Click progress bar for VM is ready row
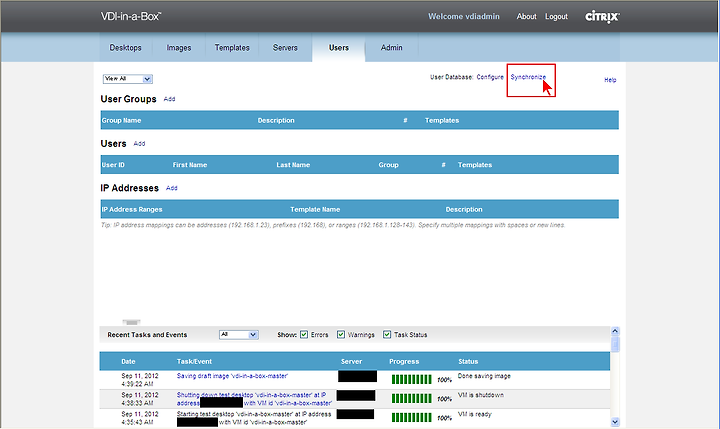This screenshot has width=720, height=429. (x=411, y=417)
